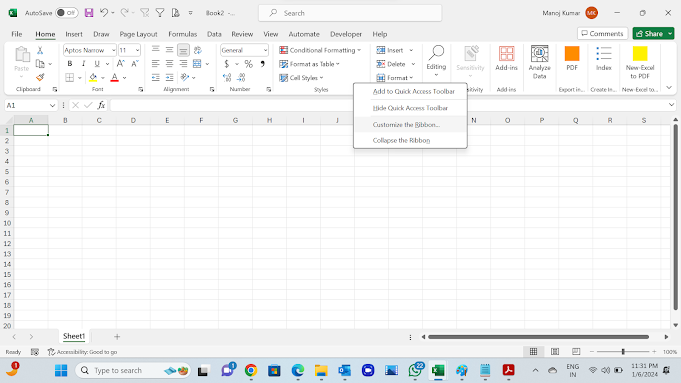
Task: Apply Italic formatting
Action: point(83,64)
